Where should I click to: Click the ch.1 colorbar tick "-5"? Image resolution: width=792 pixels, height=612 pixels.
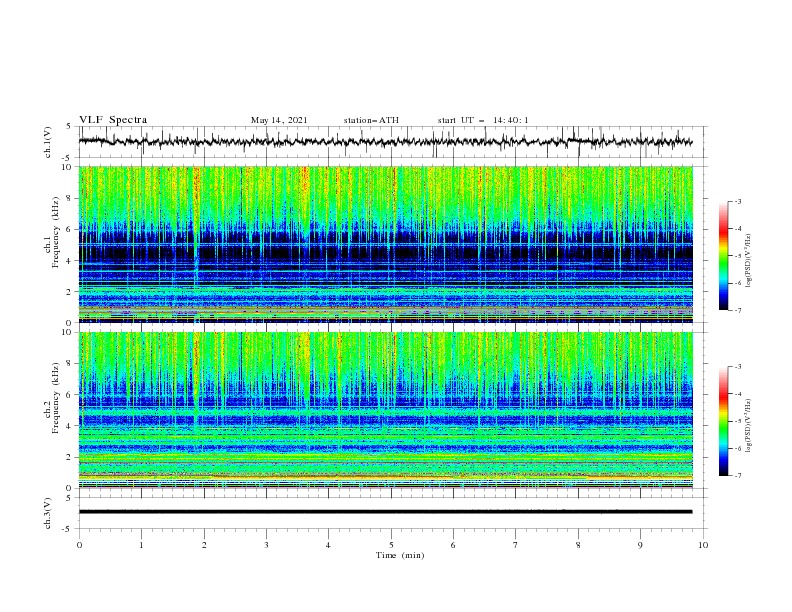(737, 256)
